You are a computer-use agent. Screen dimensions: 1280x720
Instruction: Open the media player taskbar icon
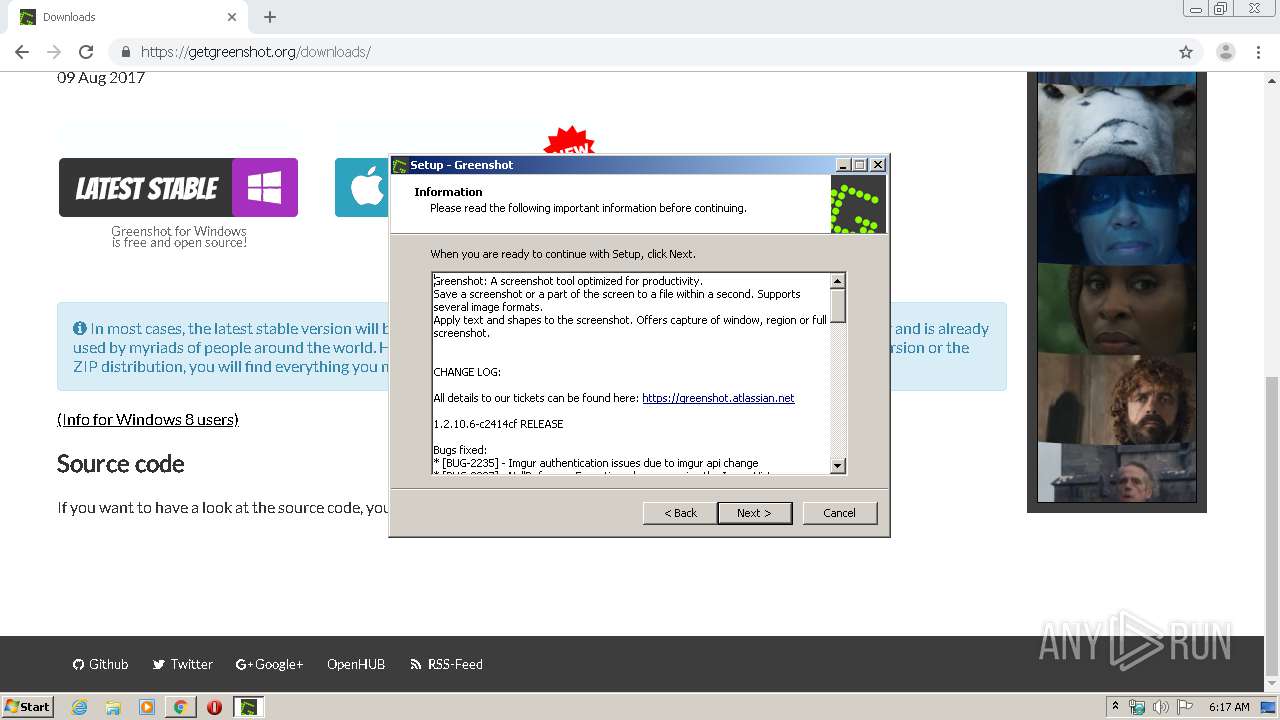pyautogui.click(x=147, y=707)
